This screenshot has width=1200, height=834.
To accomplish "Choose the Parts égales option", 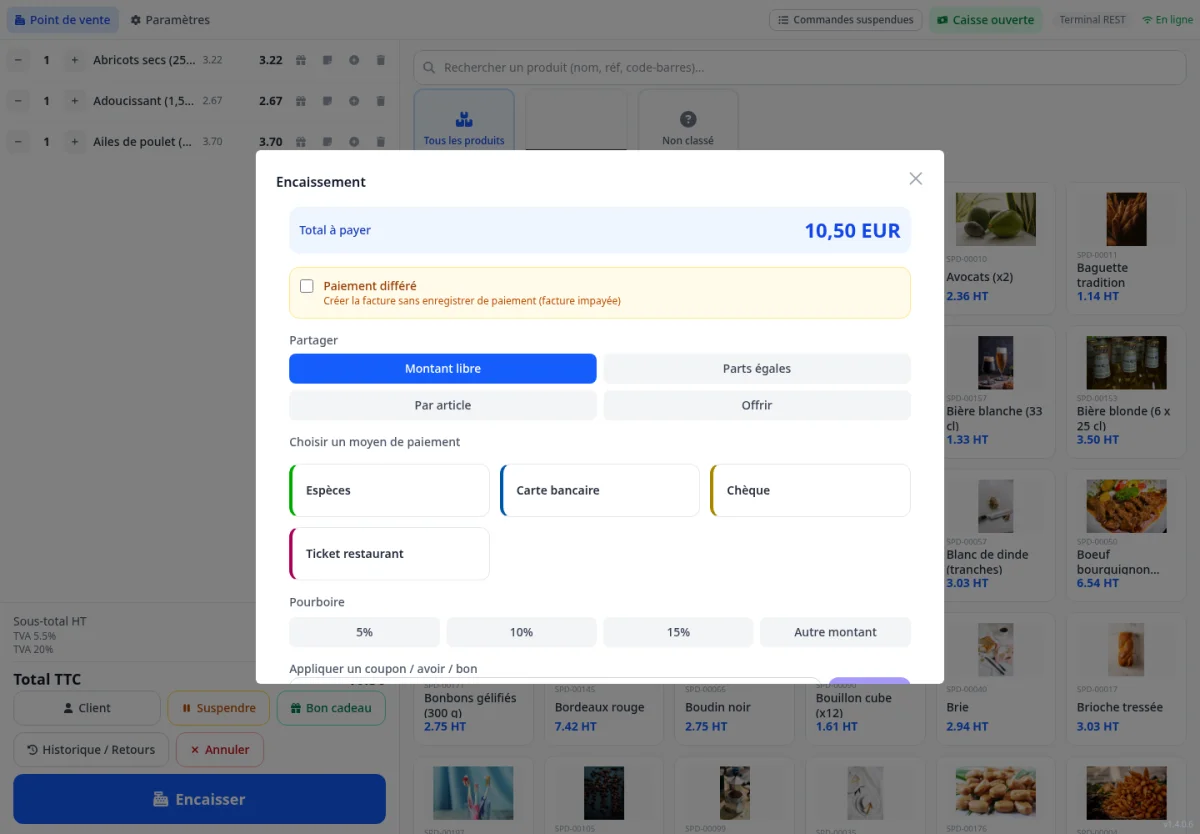I will click(757, 369).
